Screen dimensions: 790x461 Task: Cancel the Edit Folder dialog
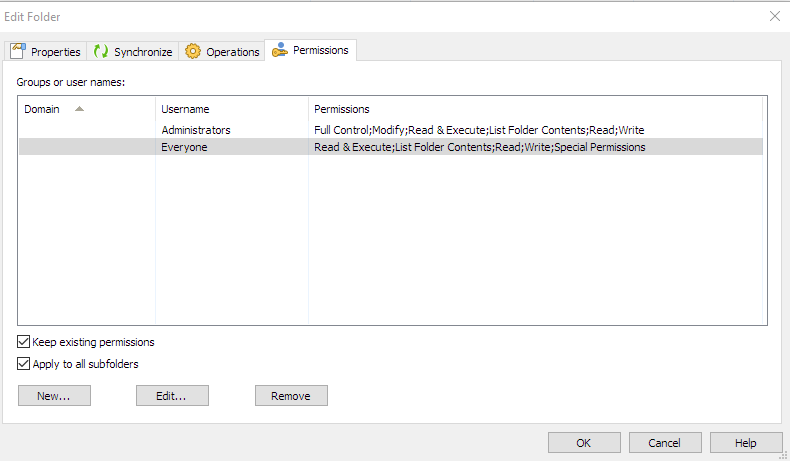point(664,443)
